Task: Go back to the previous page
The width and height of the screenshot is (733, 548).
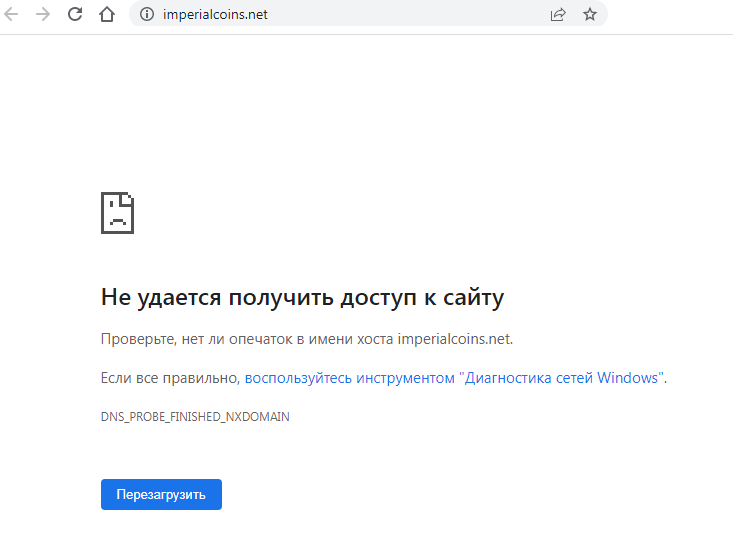Action: point(11,14)
